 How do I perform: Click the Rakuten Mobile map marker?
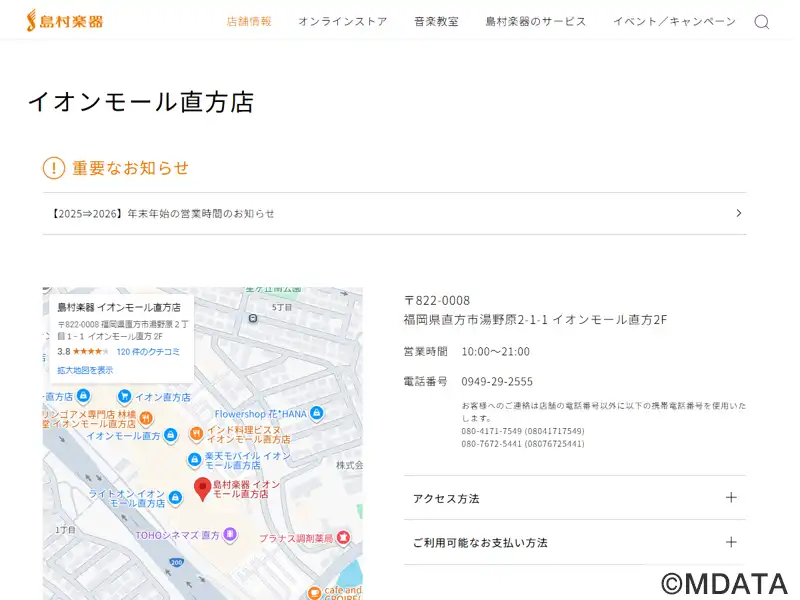point(194,460)
